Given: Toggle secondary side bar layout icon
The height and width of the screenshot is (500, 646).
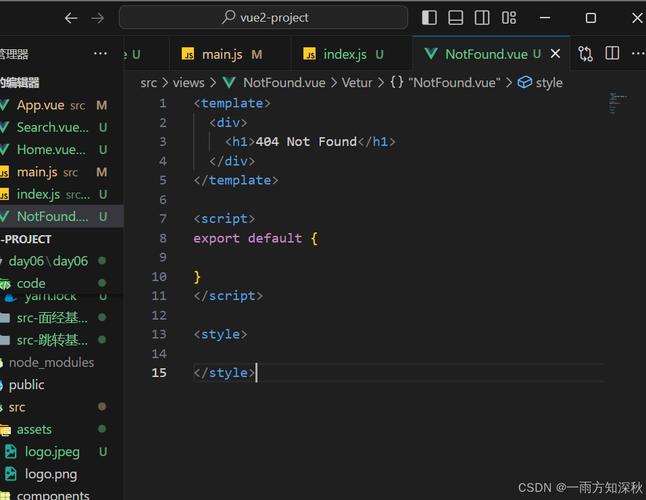Looking at the screenshot, I should [x=483, y=18].
